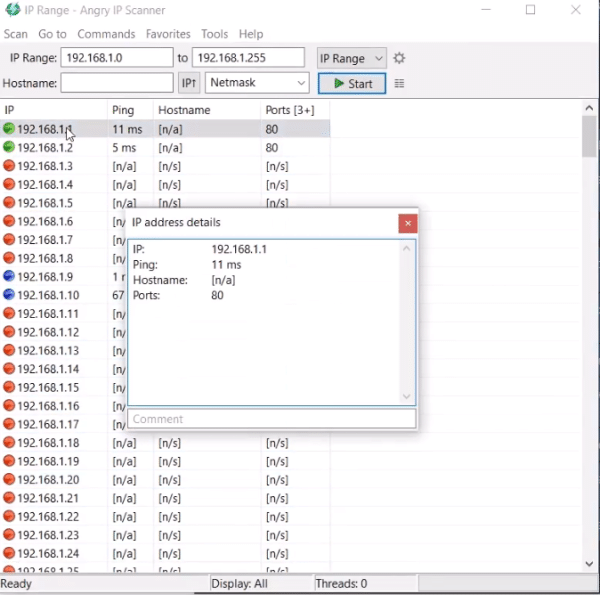Open the Tools menu
Viewport: 600px width, 595px height.
214,34
